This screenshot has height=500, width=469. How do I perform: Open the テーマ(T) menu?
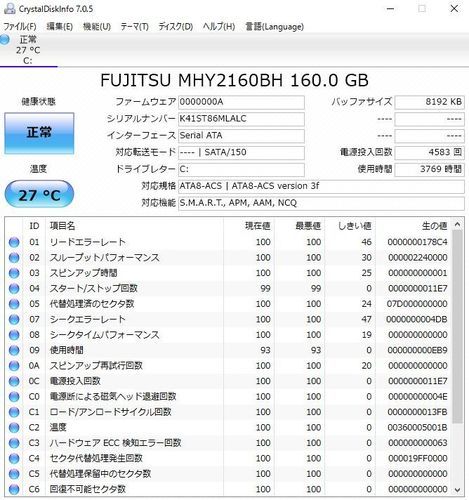(x=134, y=26)
